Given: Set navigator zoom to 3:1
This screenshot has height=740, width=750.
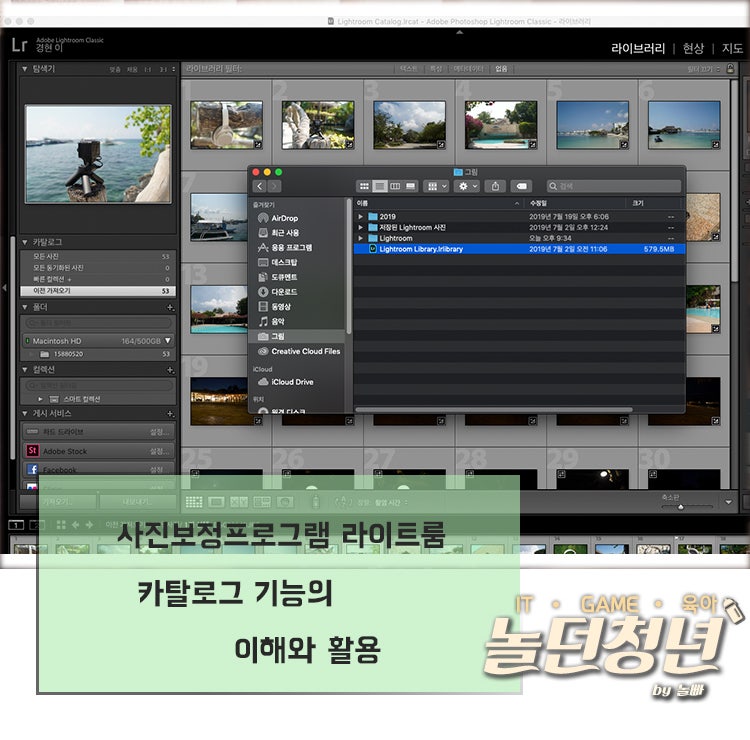Looking at the screenshot, I should coord(163,69).
